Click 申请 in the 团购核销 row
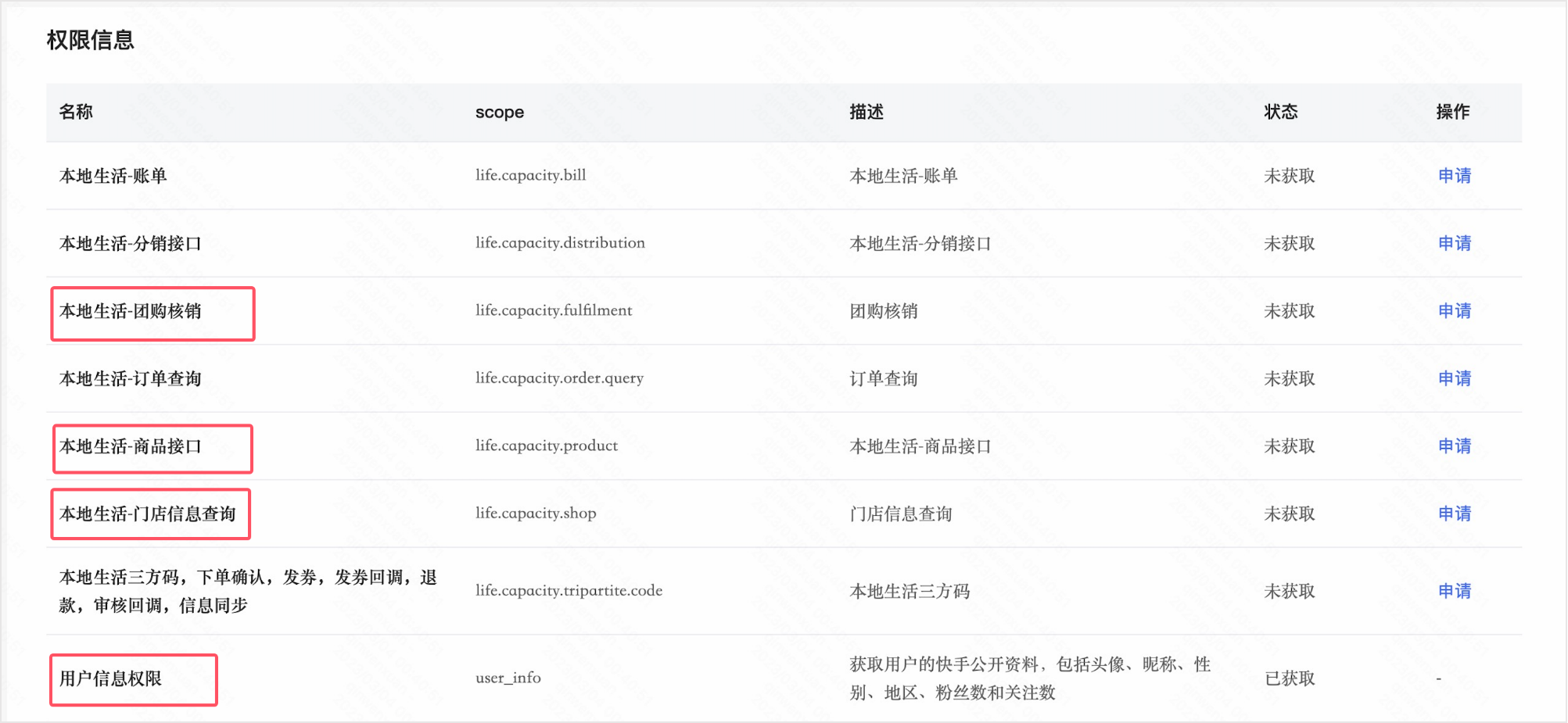This screenshot has height=723, width=1568. [x=1454, y=311]
